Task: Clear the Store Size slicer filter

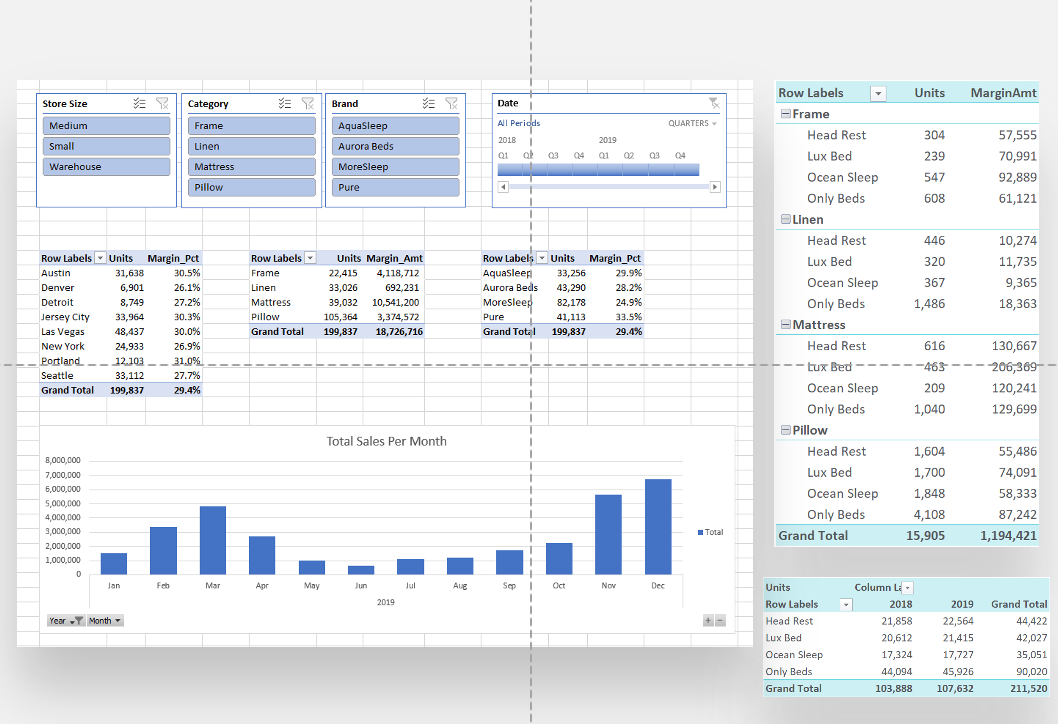Action: tap(163, 103)
